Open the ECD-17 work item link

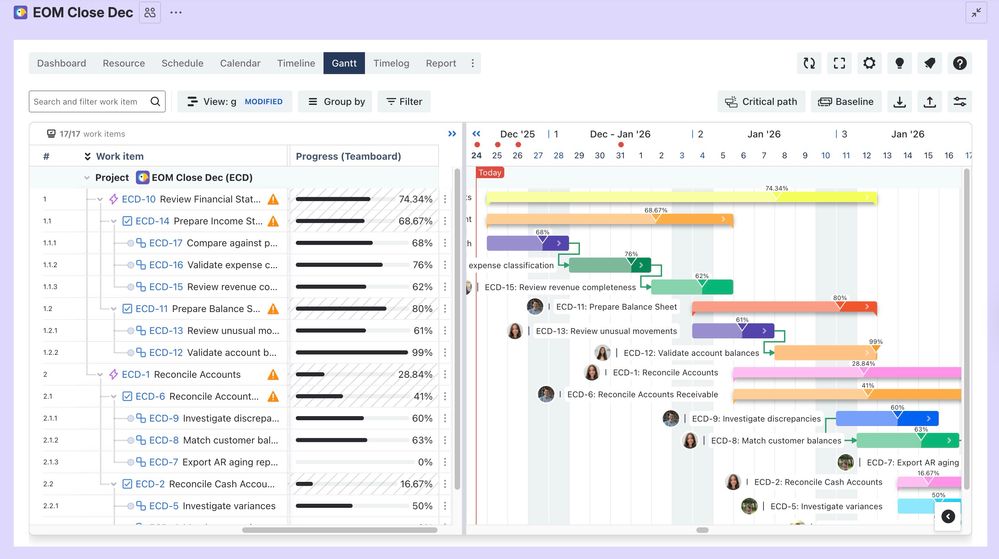(166, 243)
